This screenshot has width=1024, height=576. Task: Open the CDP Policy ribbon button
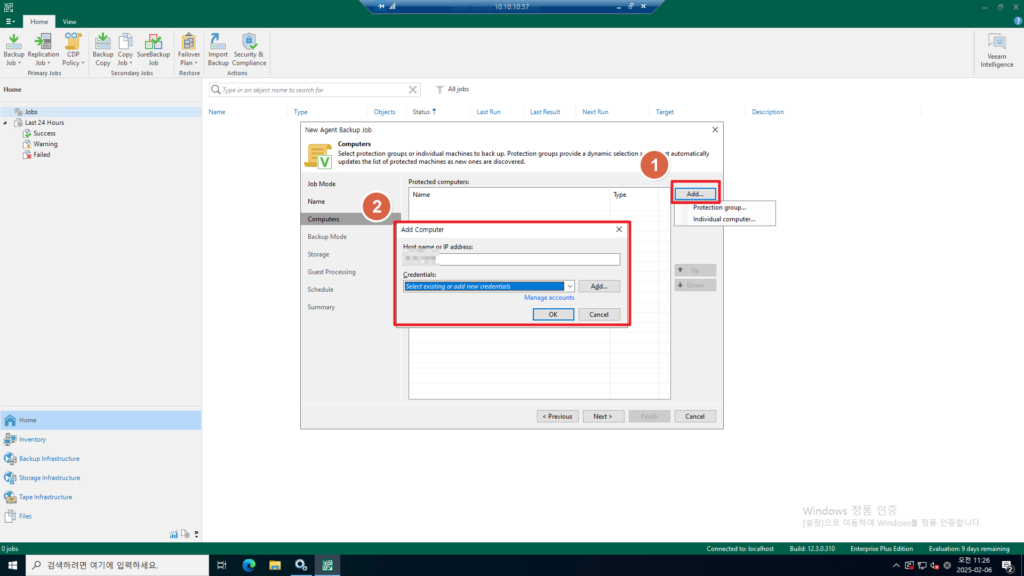pos(73,50)
